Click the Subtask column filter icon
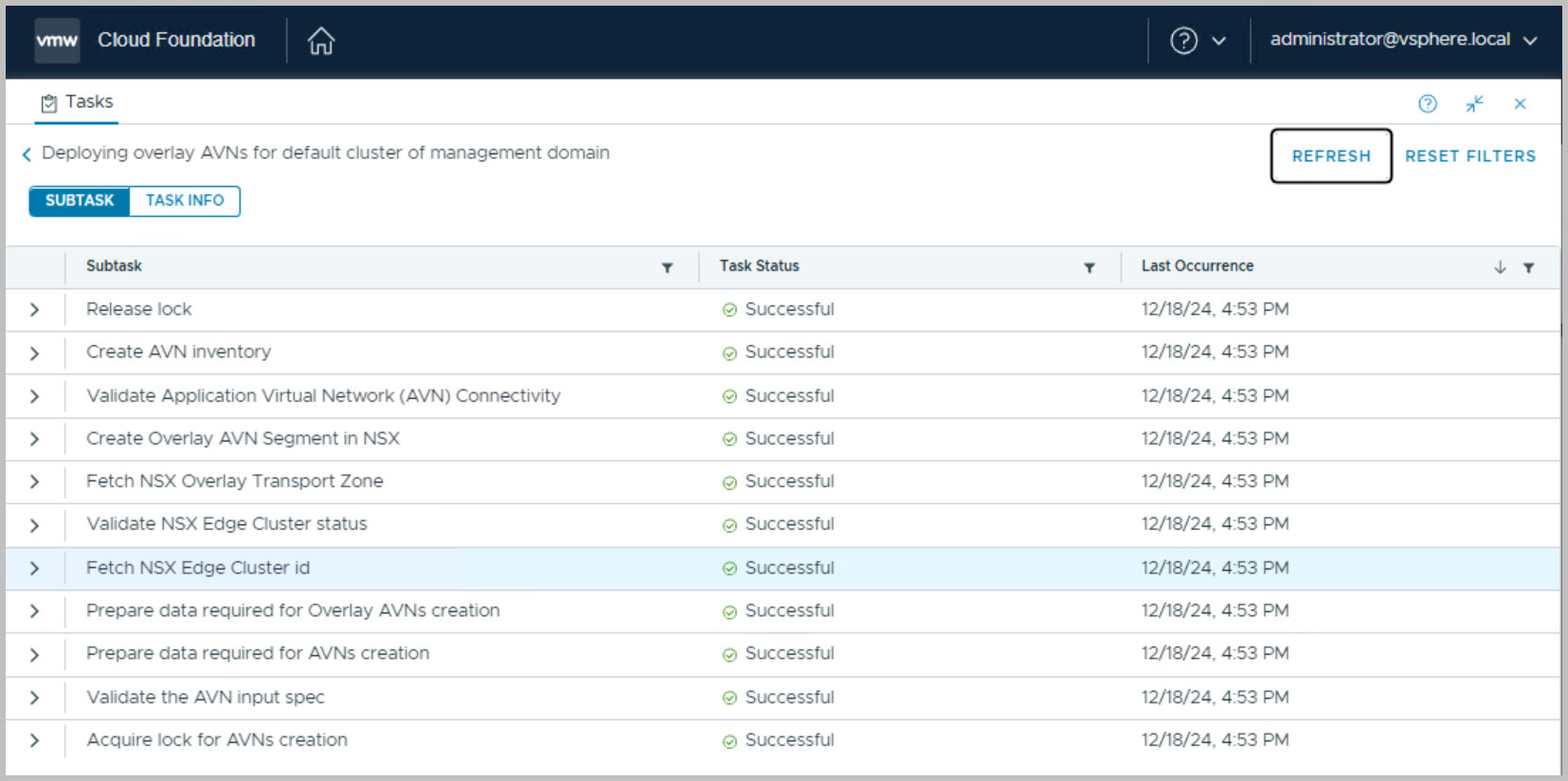The image size is (1568, 781). click(x=667, y=268)
